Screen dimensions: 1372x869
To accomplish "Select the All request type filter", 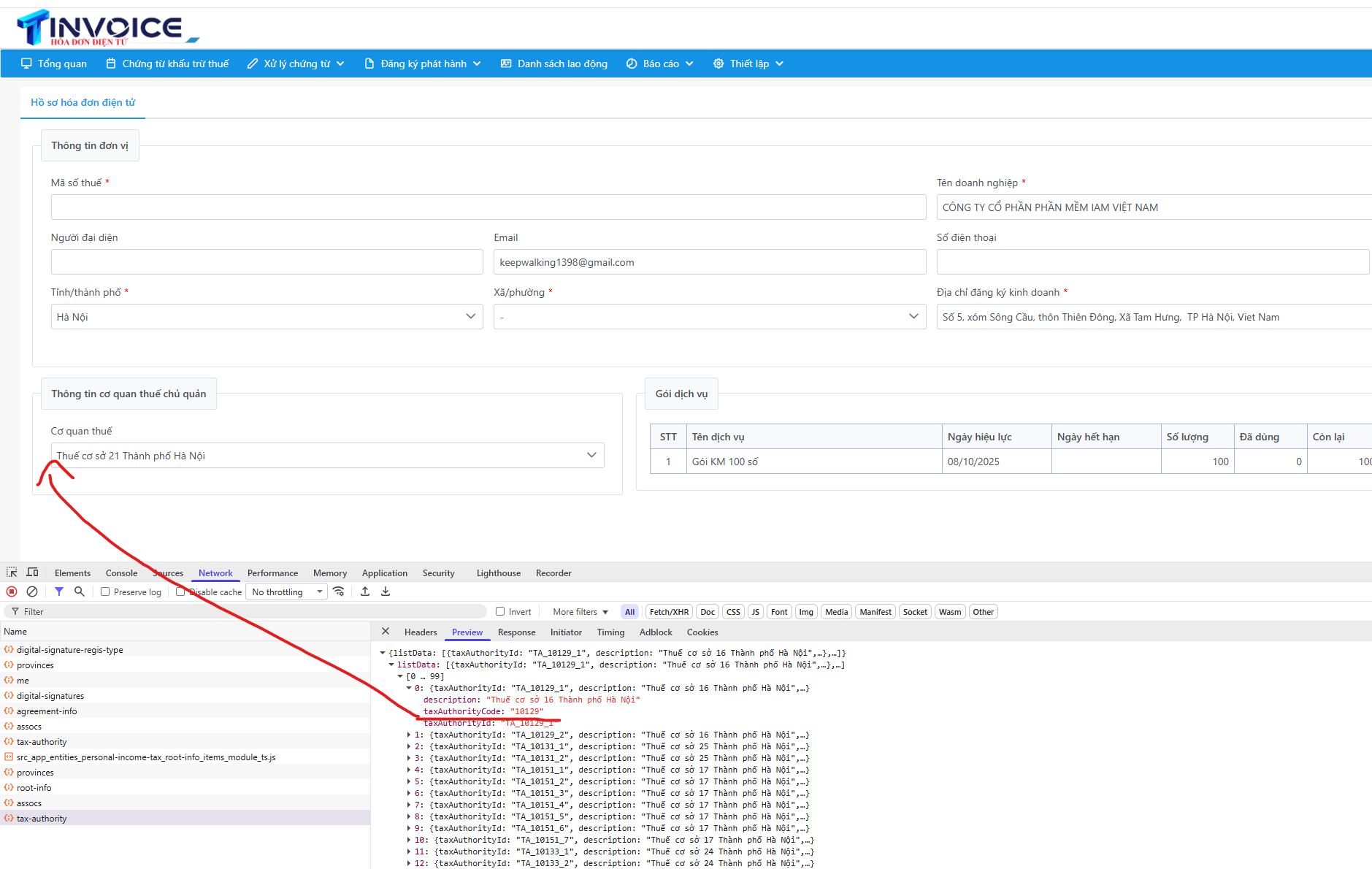I will point(629,612).
